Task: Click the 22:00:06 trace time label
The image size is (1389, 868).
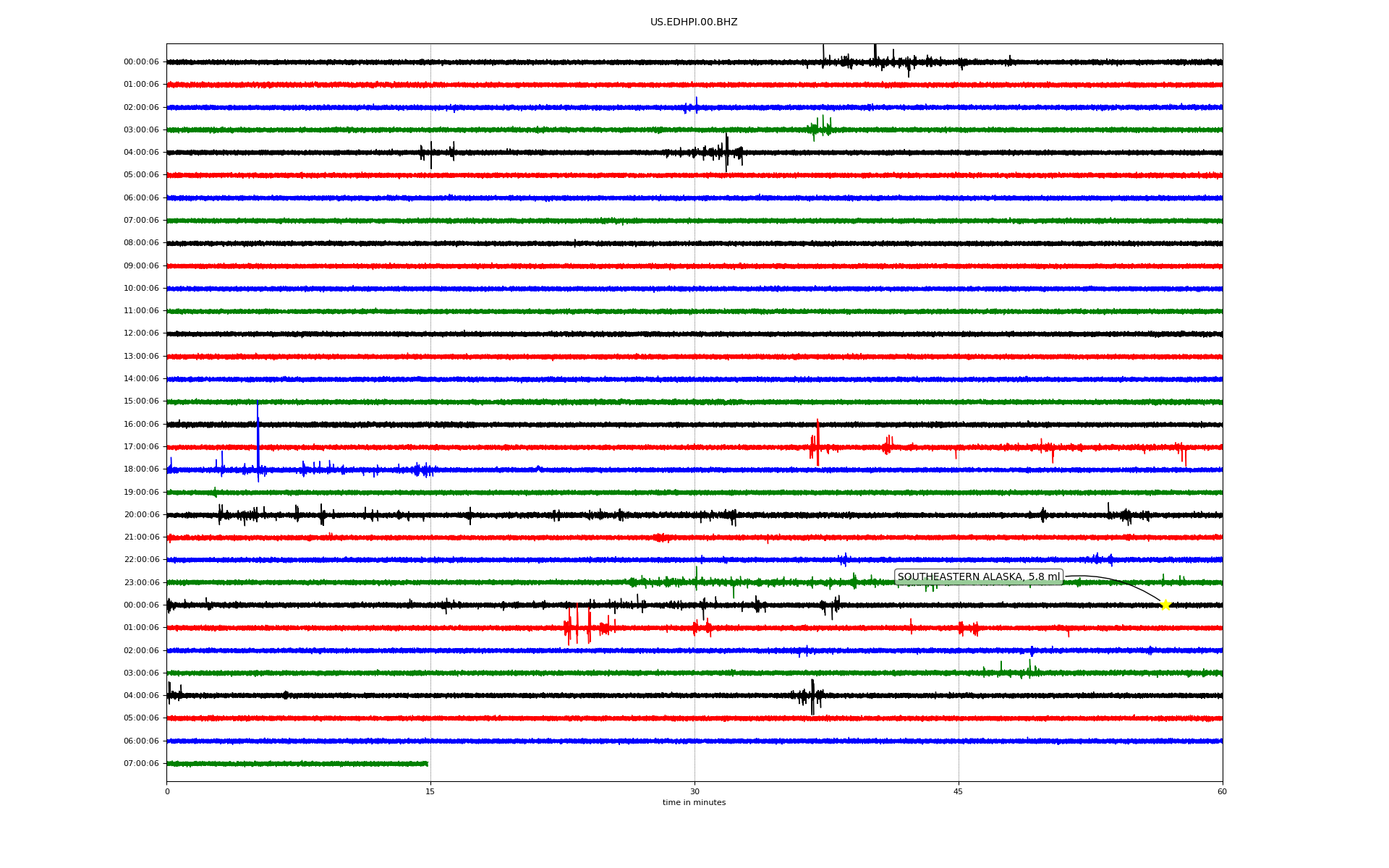Action: coord(141,560)
